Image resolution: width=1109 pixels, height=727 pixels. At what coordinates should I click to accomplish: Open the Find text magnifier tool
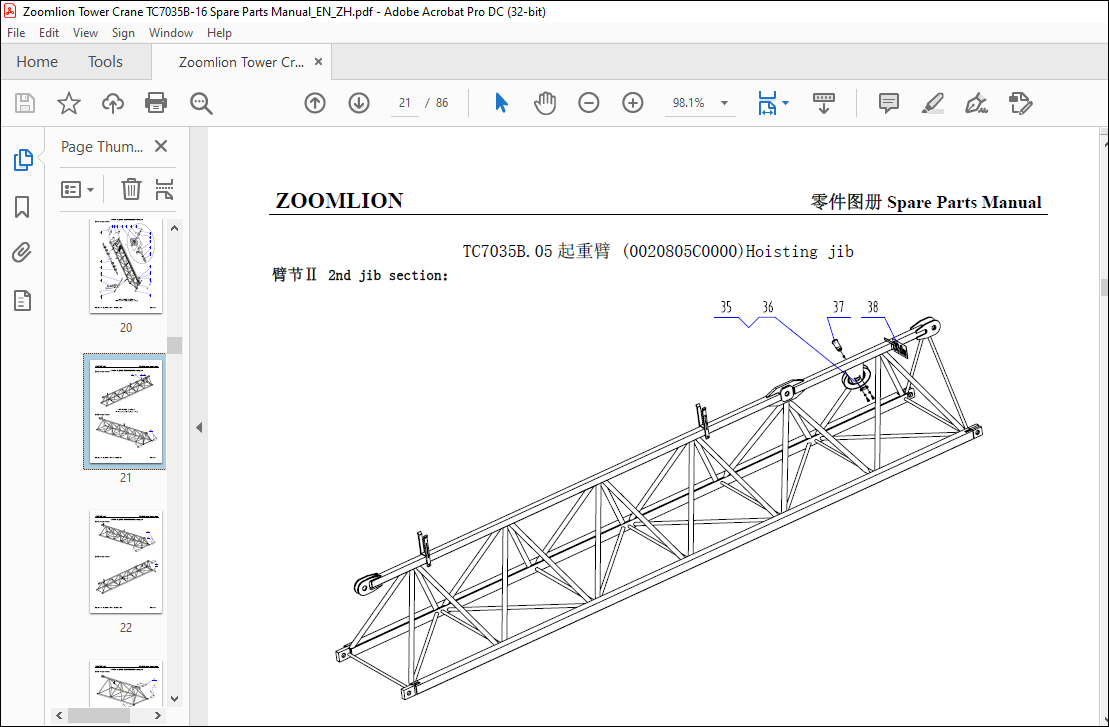click(201, 103)
